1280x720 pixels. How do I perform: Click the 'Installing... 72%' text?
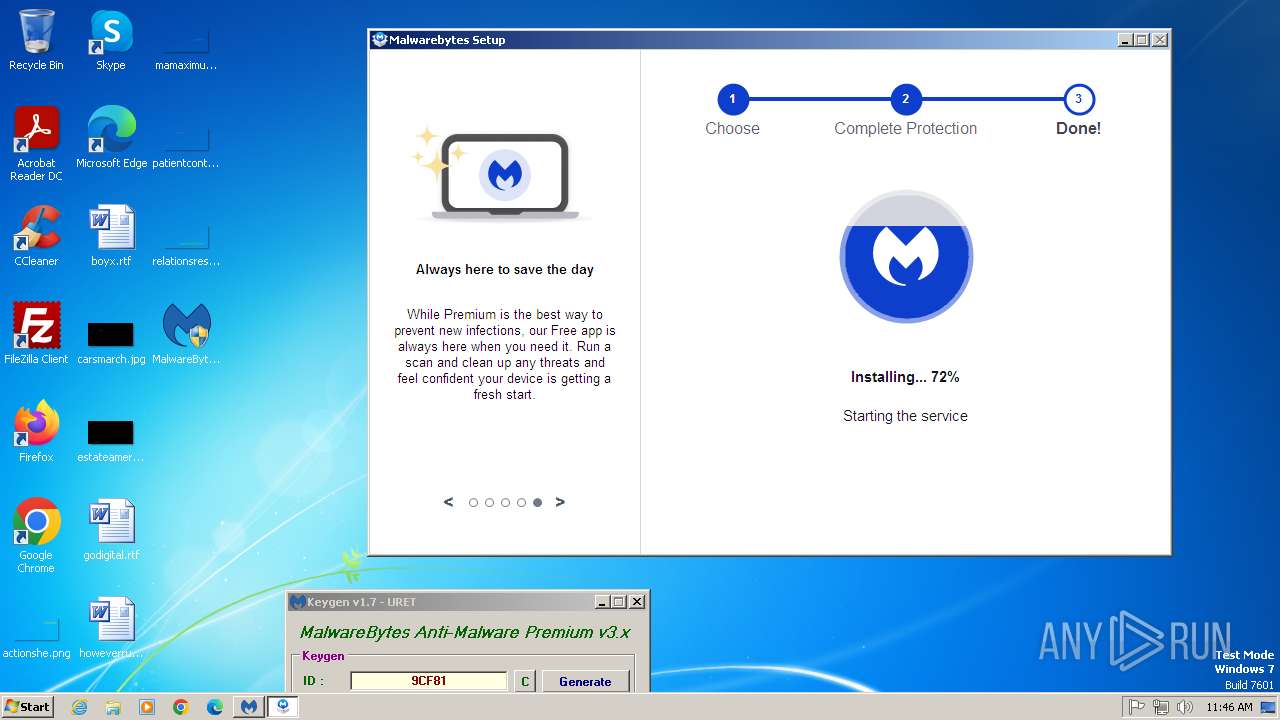(x=905, y=377)
